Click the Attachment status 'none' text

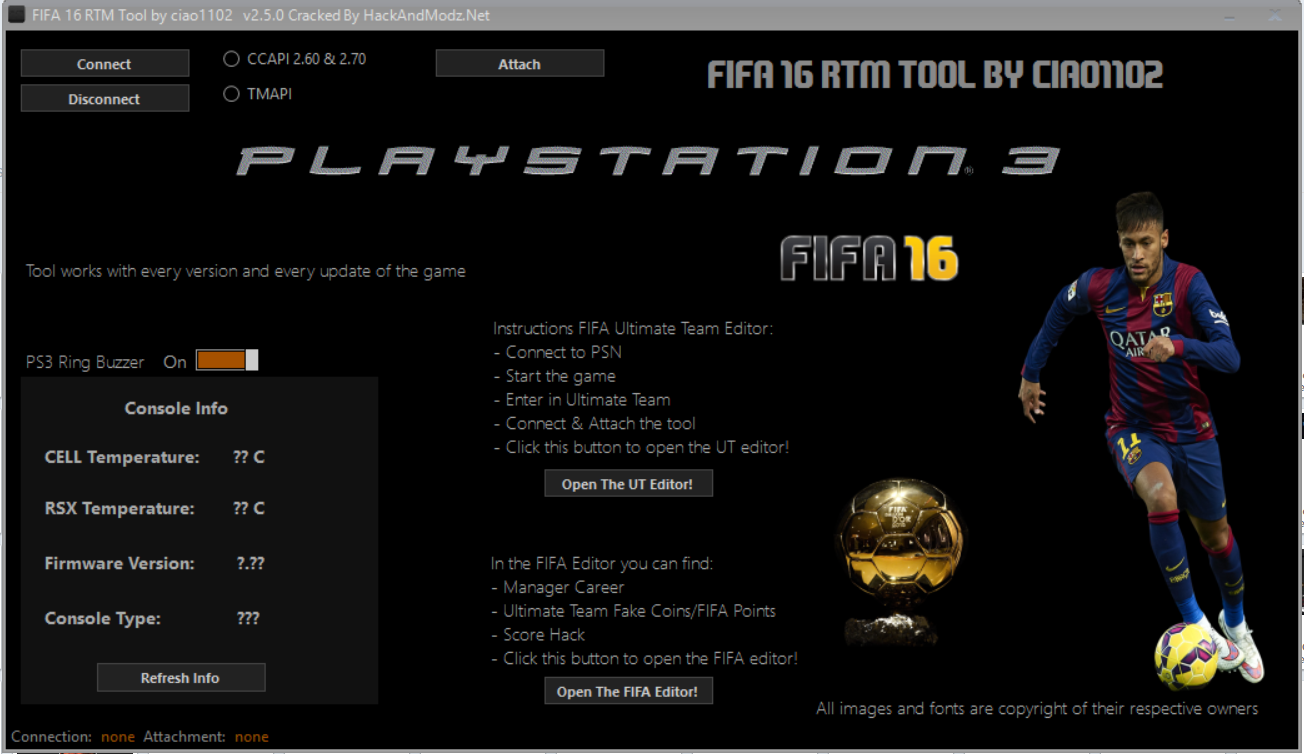coord(252,737)
